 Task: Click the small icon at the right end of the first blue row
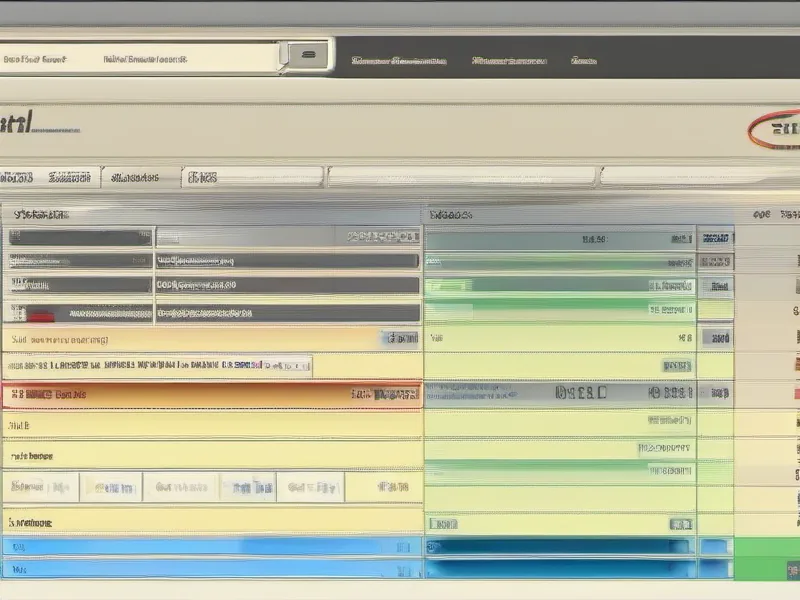[402, 547]
